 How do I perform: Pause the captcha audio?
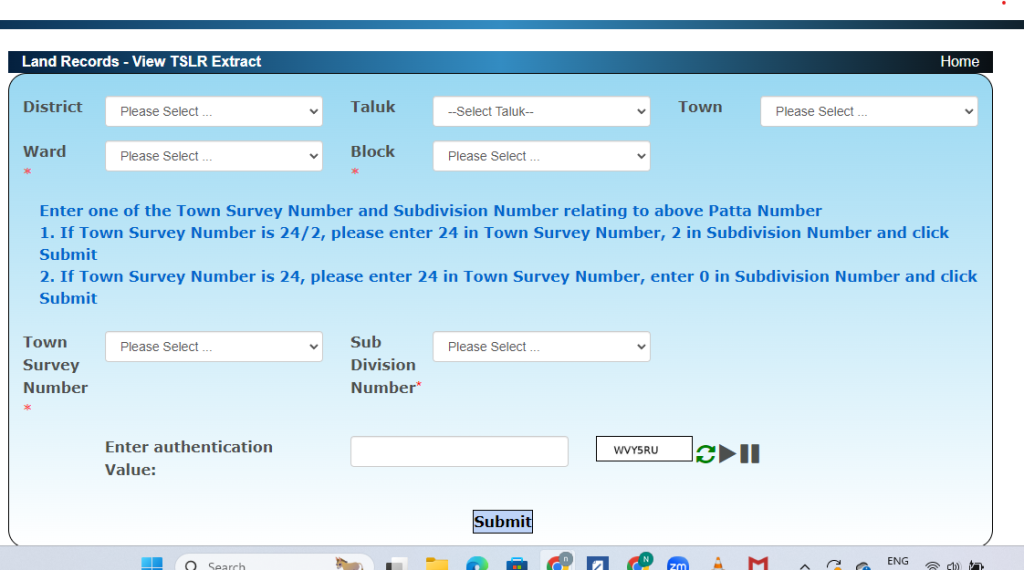(x=750, y=453)
